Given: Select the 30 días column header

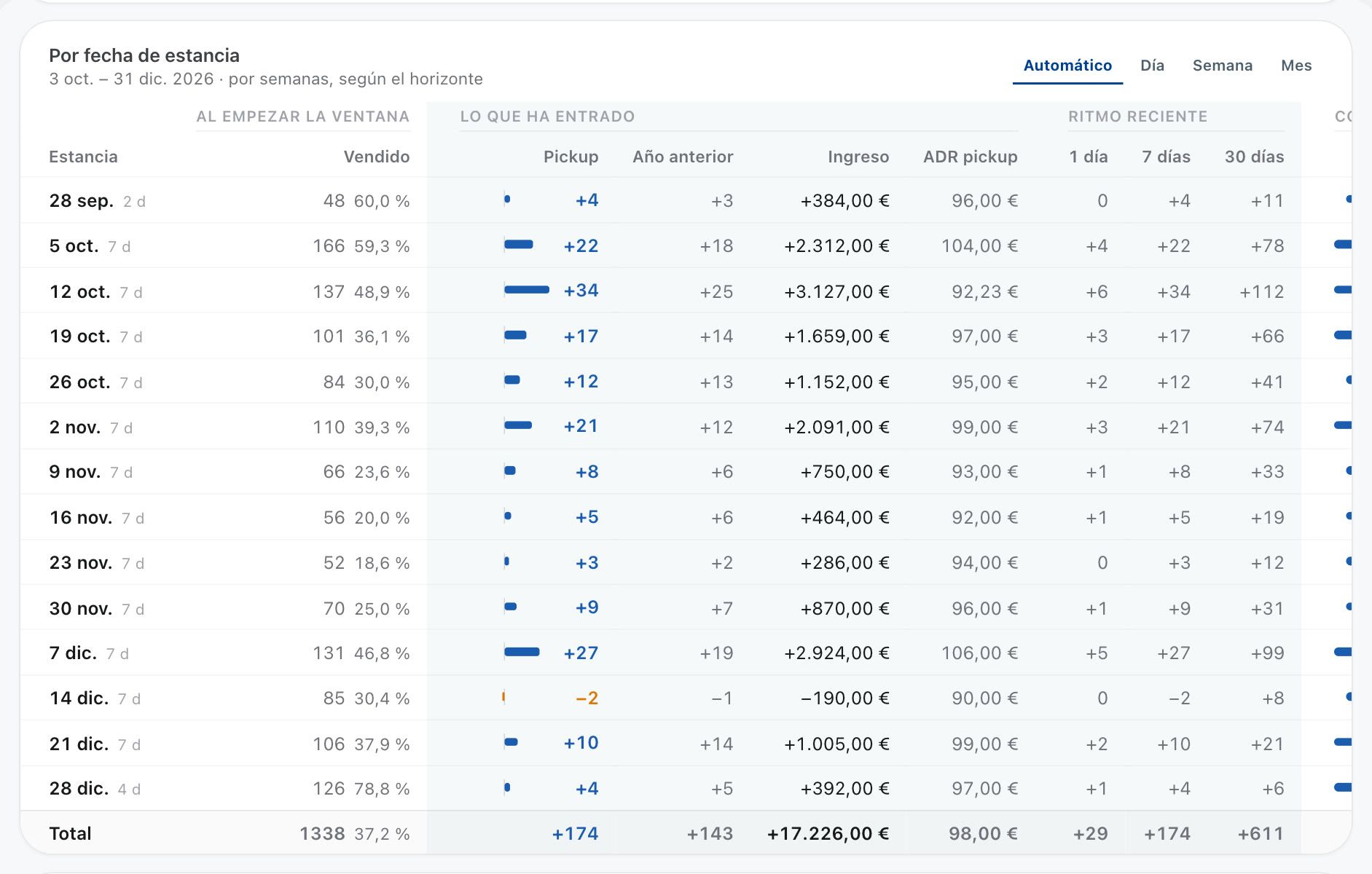Looking at the screenshot, I should [x=1254, y=157].
